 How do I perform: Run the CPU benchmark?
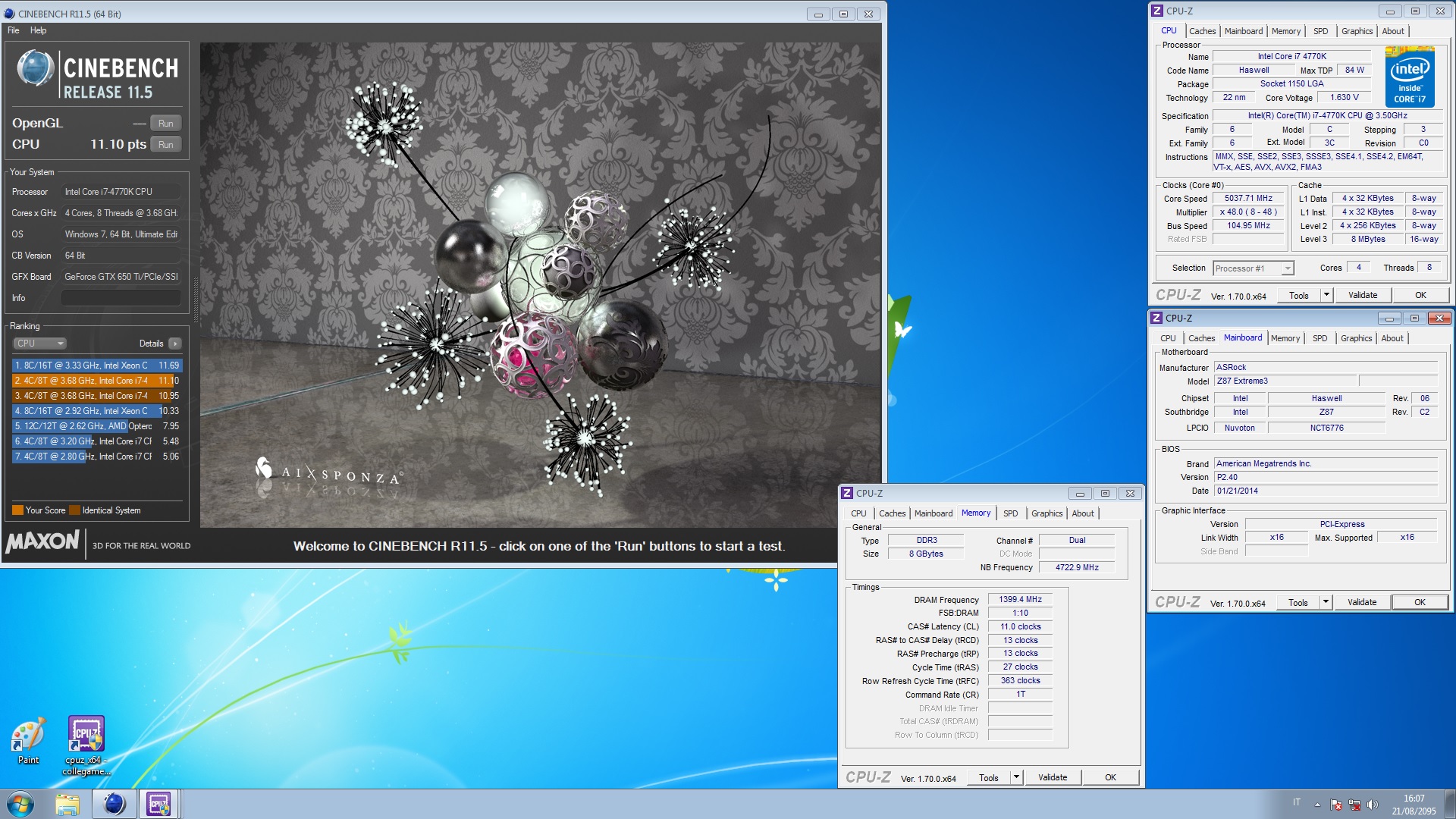click(x=165, y=144)
